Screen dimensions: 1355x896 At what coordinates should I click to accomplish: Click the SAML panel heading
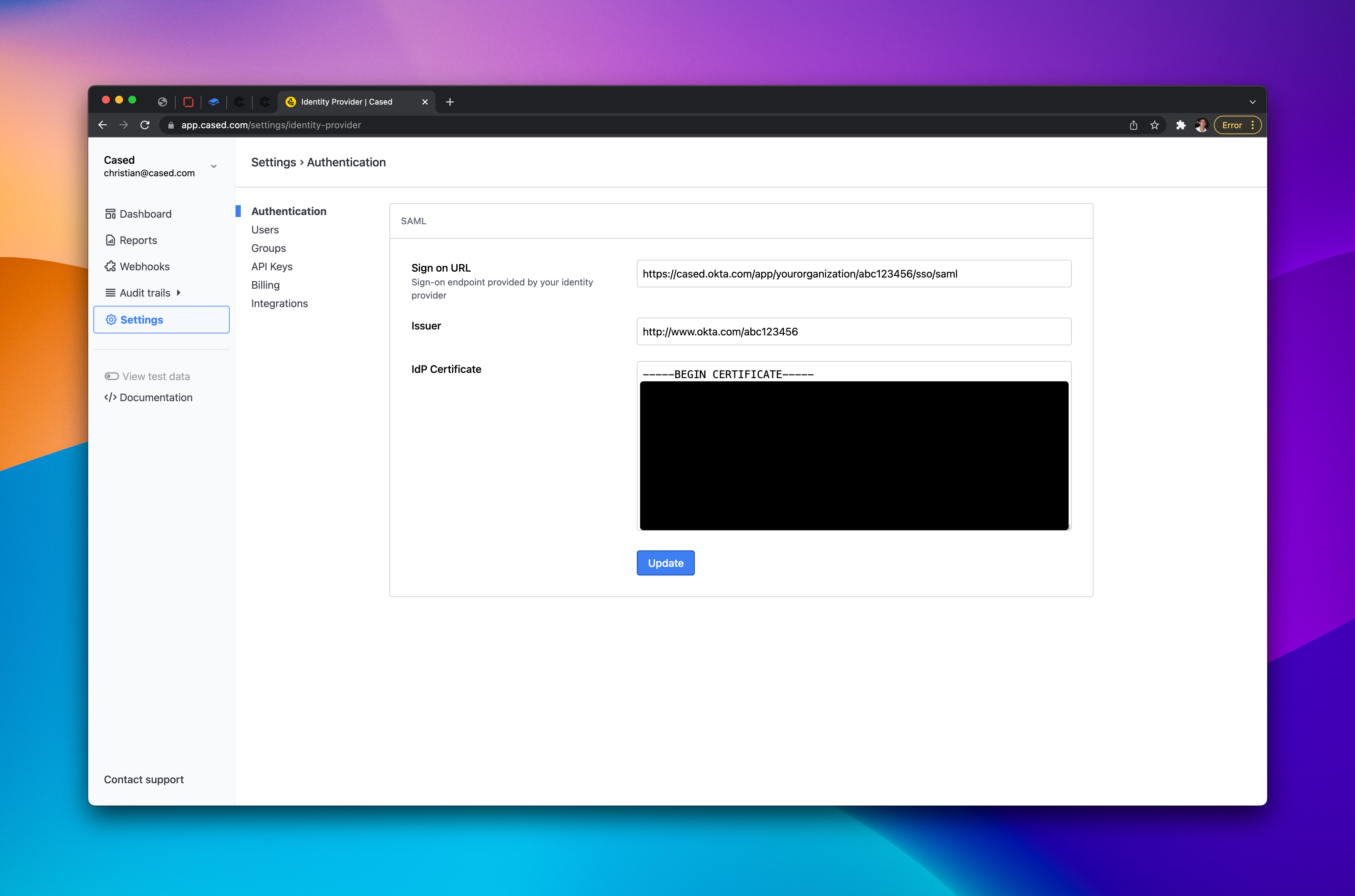414,221
